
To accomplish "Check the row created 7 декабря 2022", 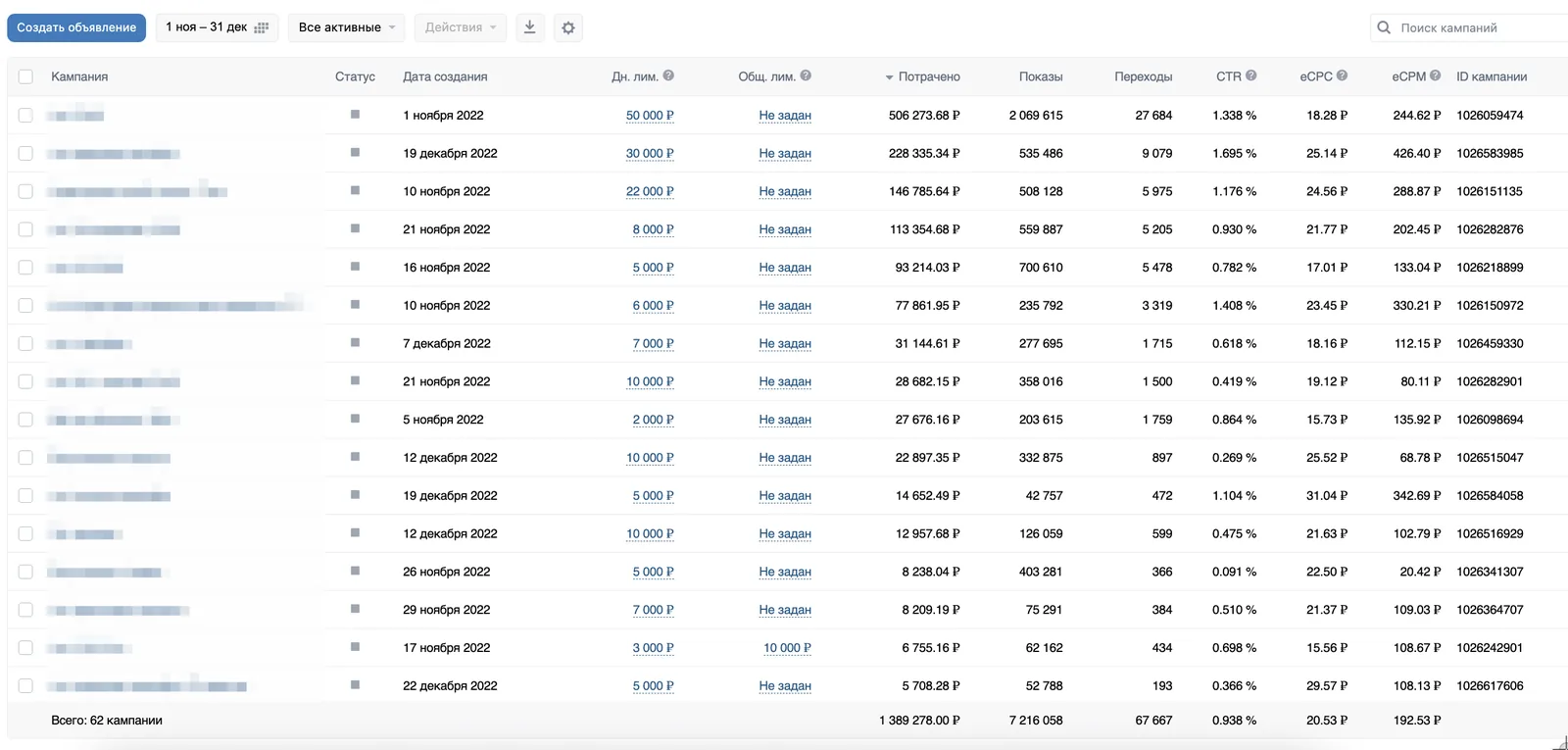I will tap(25, 343).
